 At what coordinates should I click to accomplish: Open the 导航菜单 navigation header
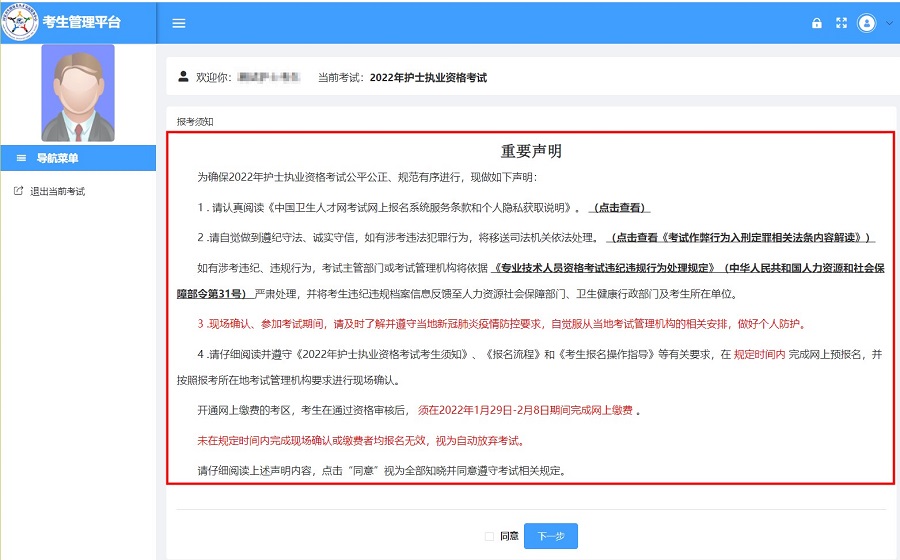[78, 158]
